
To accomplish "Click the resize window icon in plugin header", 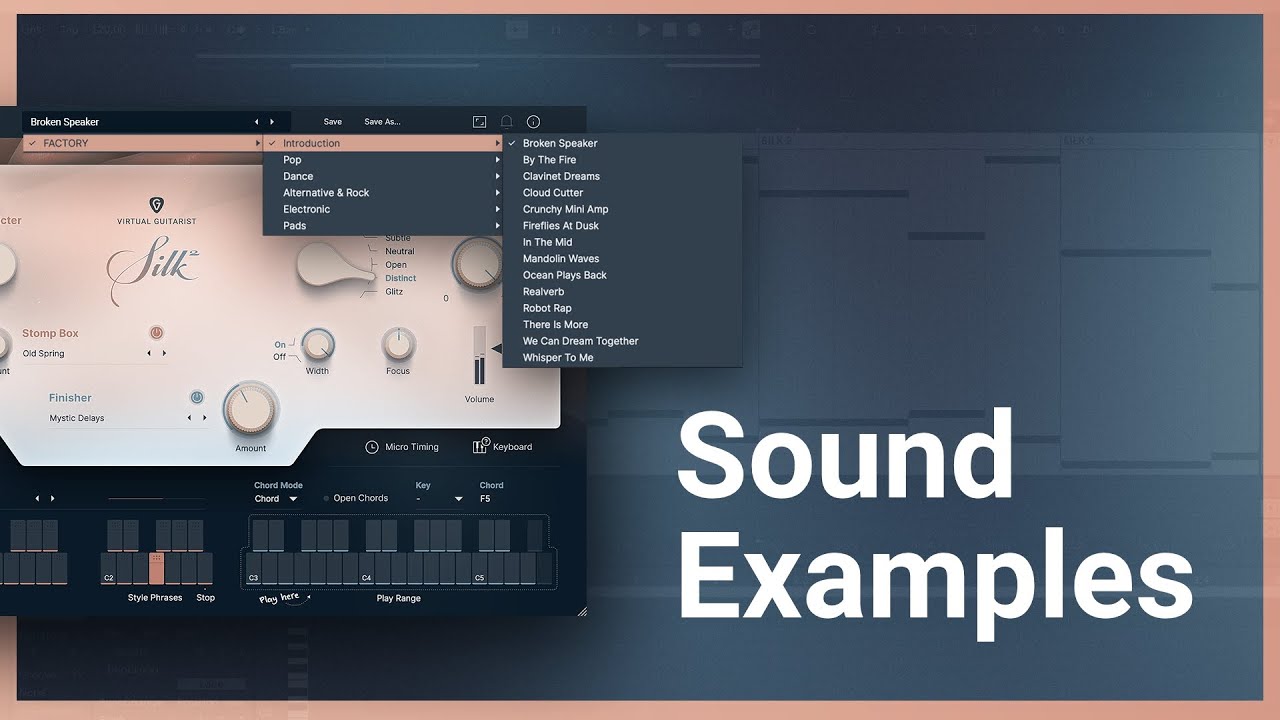I will tap(480, 122).
